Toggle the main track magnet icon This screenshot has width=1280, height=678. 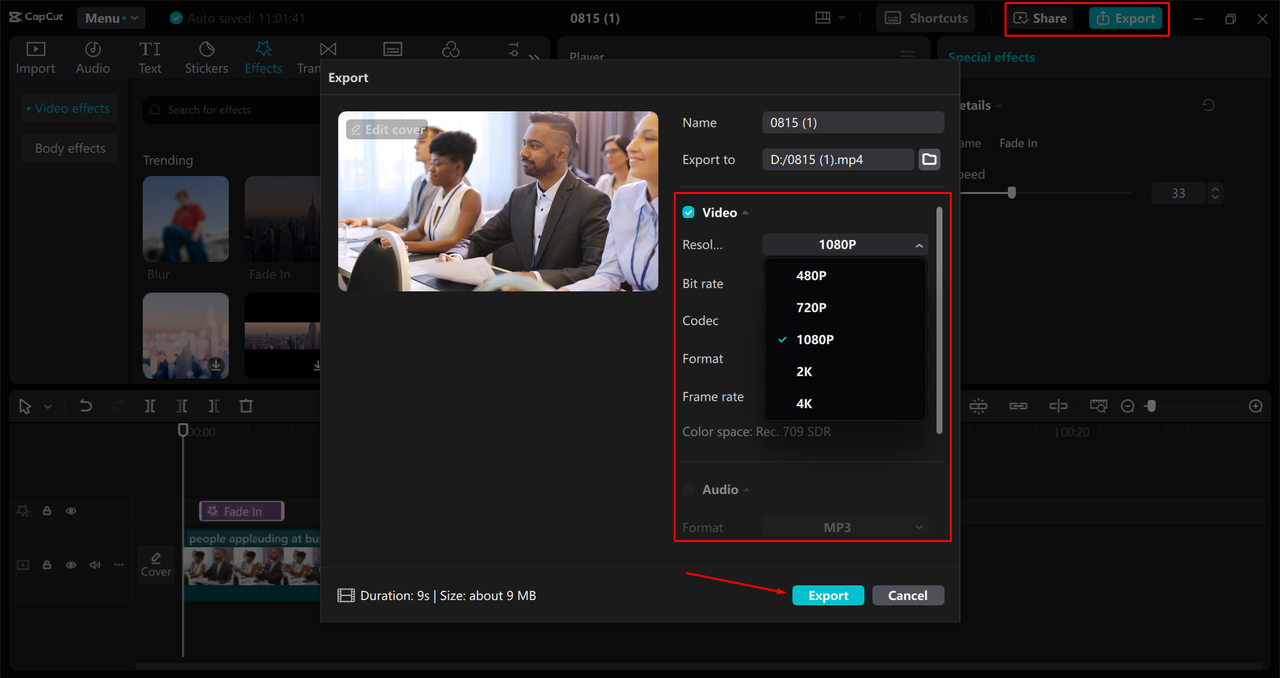point(978,406)
